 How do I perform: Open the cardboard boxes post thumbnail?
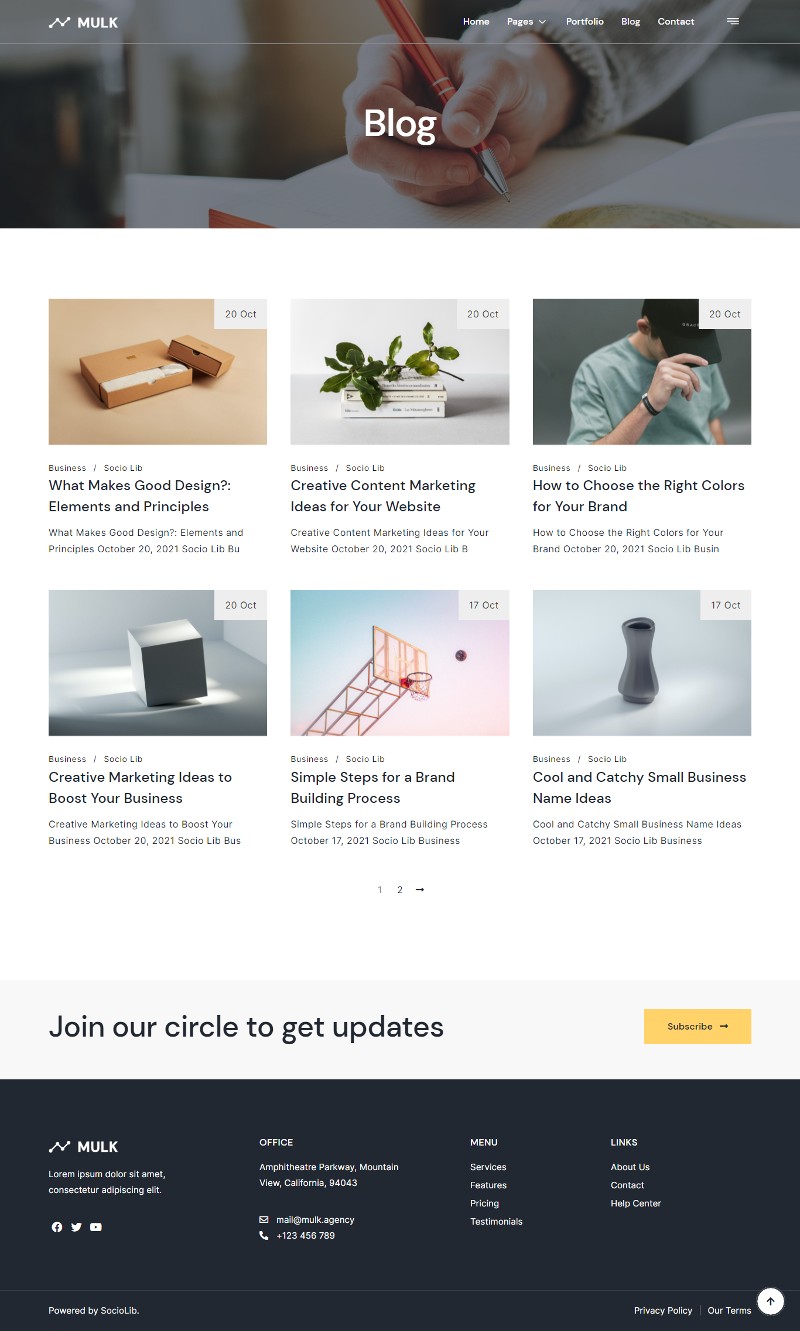coord(158,372)
